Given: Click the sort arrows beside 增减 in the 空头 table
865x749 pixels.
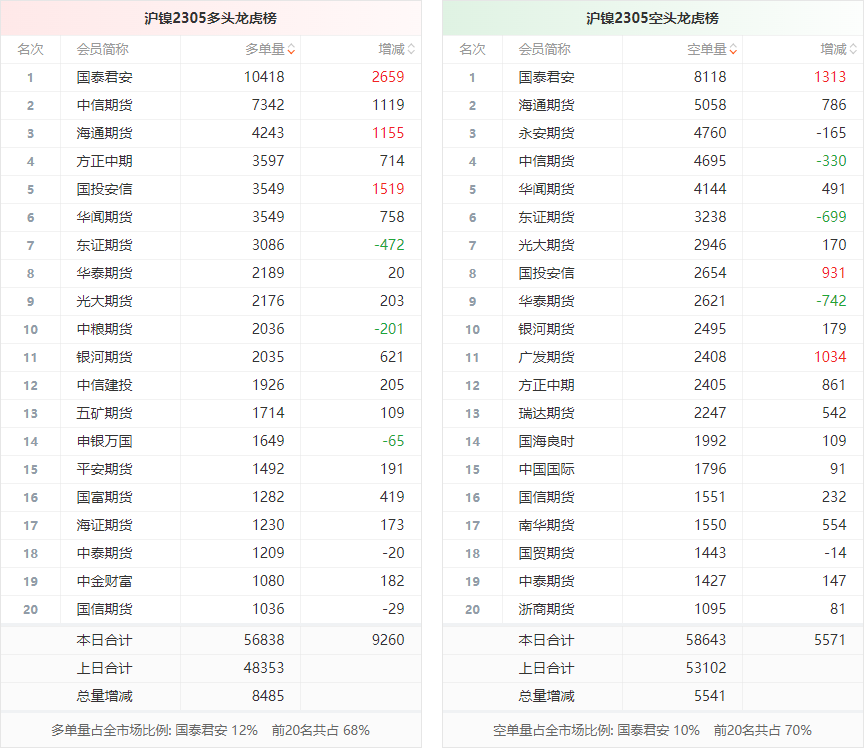Looking at the screenshot, I should point(853,49).
